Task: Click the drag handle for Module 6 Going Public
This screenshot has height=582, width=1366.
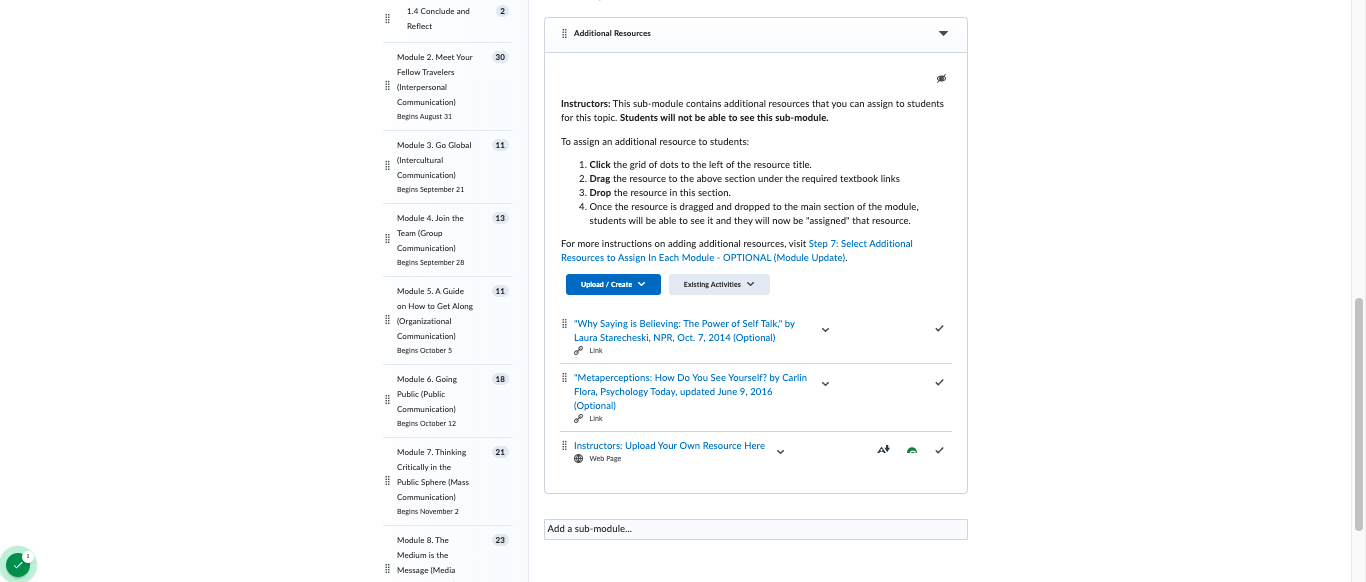Action: click(x=387, y=400)
